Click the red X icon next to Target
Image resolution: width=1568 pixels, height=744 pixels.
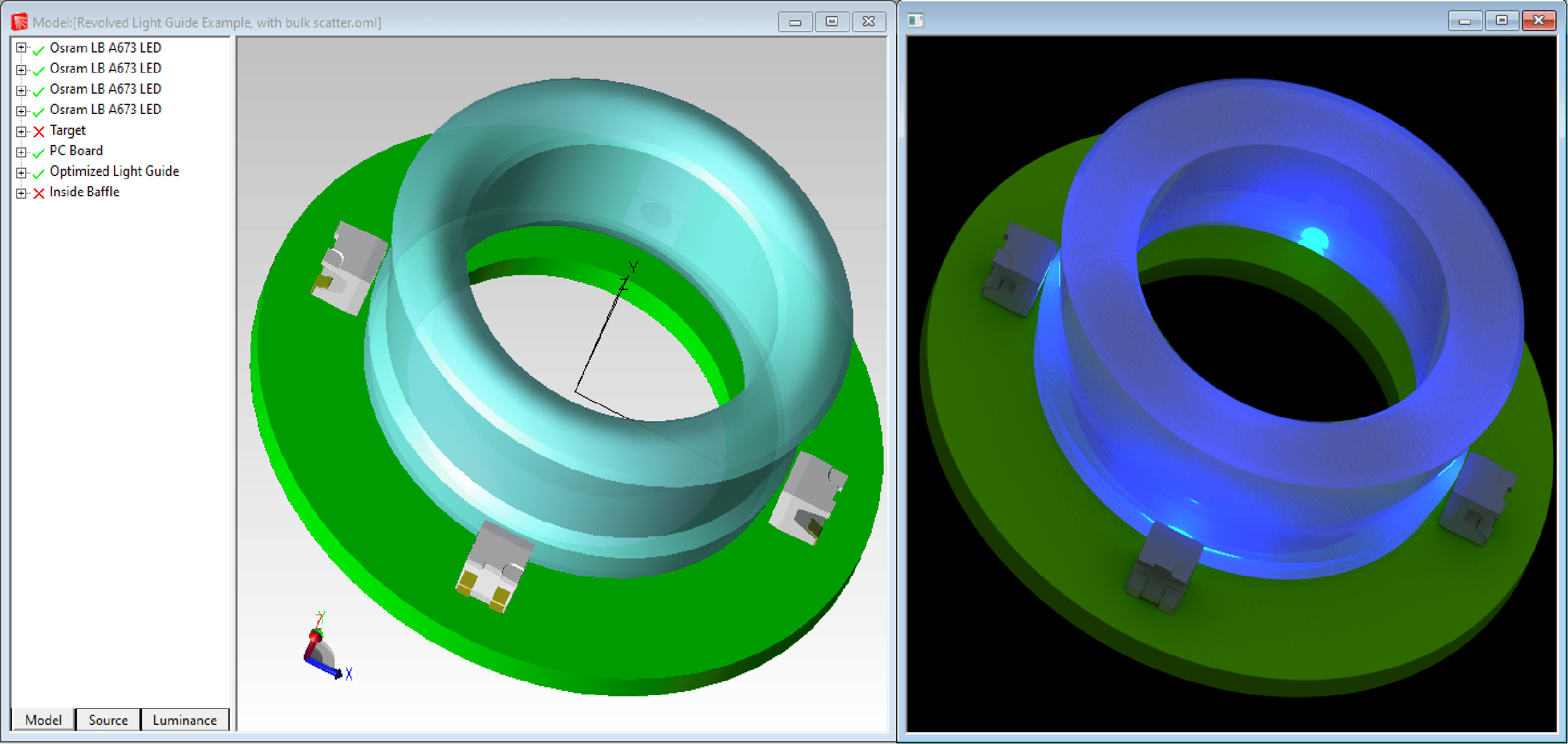38,131
